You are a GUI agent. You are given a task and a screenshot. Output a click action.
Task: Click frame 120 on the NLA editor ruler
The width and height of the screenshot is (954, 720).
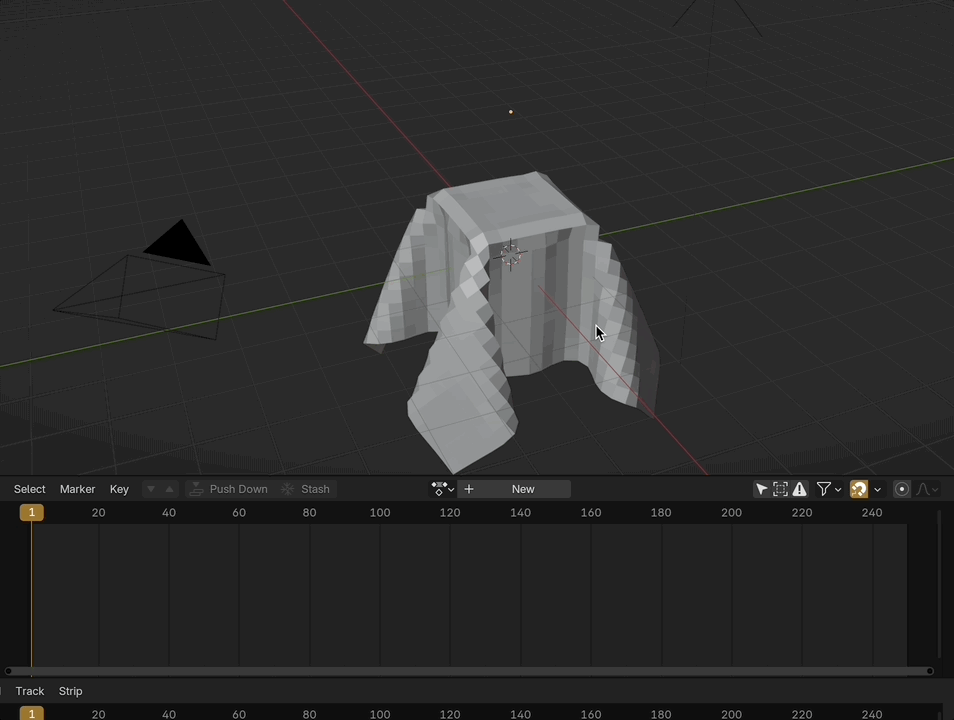[x=450, y=714]
